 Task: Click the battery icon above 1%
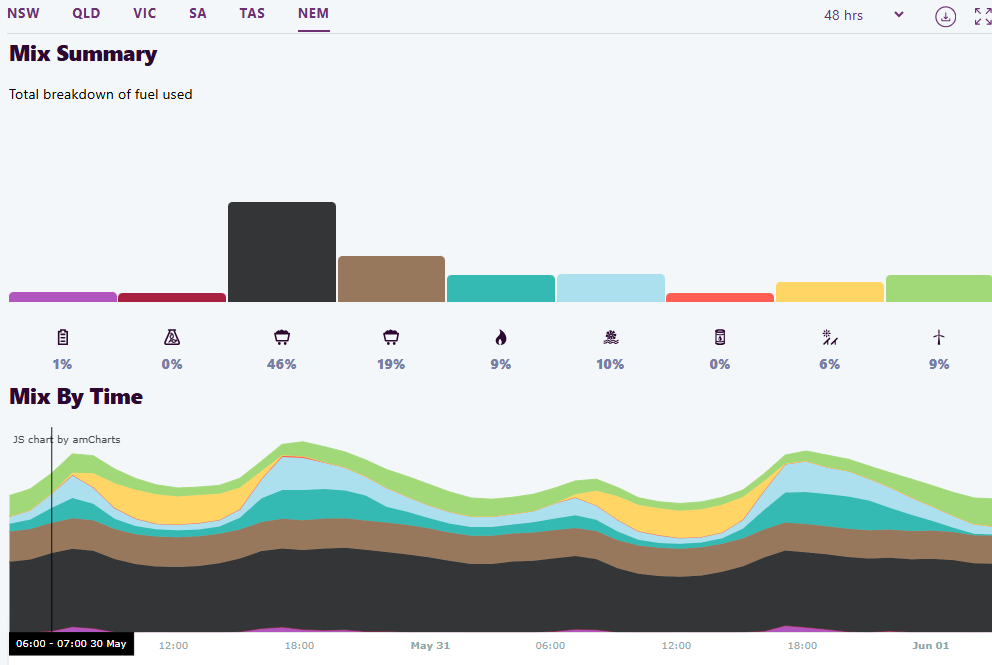pos(62,338)
